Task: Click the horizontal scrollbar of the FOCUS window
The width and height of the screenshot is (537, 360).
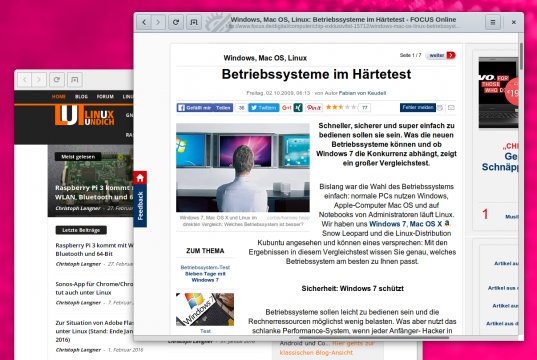Action: coord(374,337)
